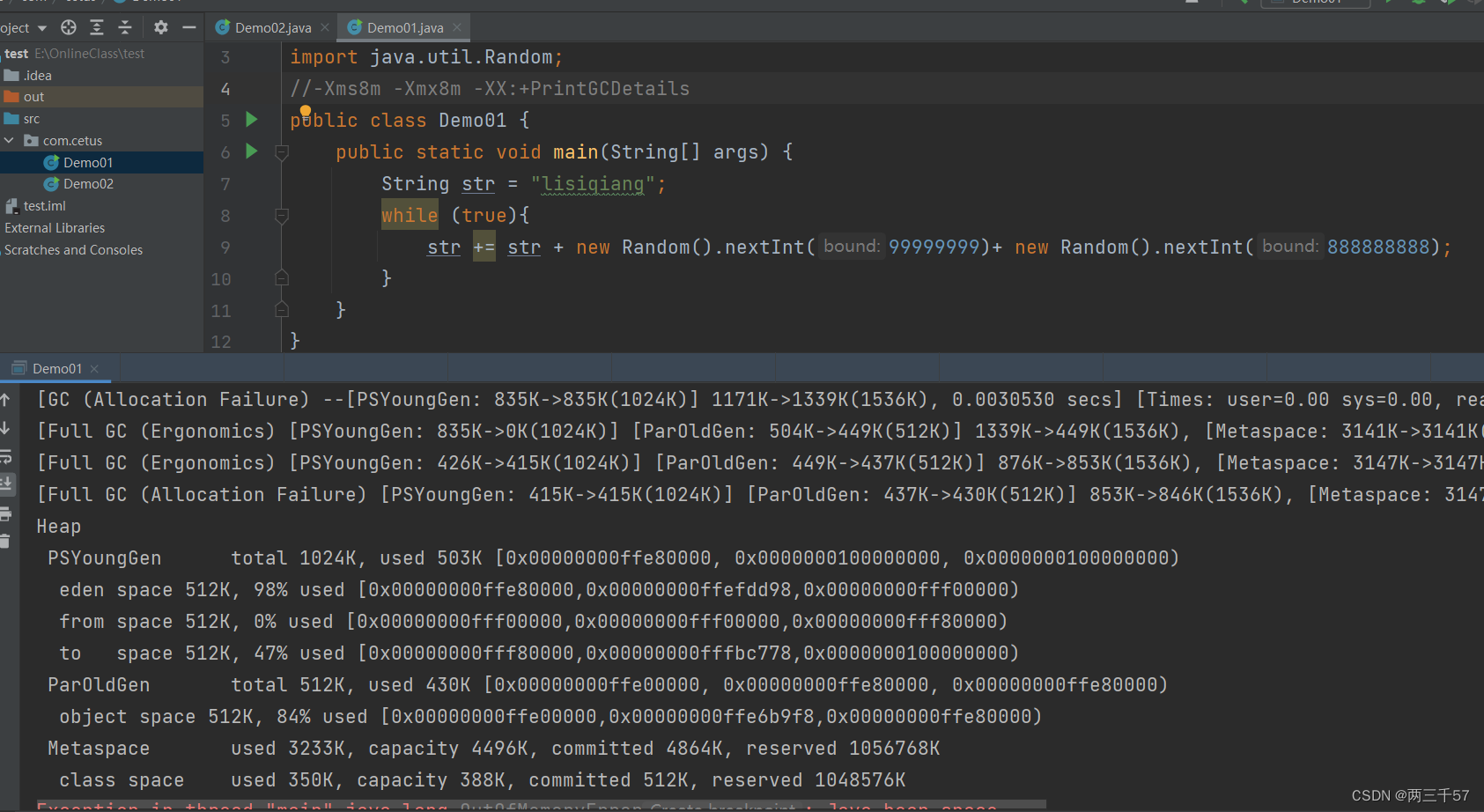The width and height of the screenshot is (1484, 812).
Task: Open the Project view dropdown arrow
Action: pos(42,28)
